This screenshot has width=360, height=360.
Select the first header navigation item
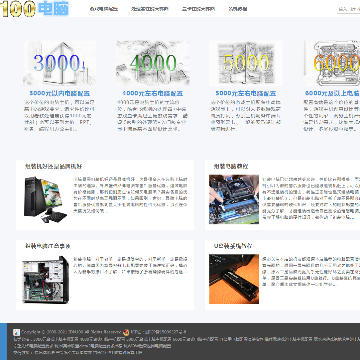coord(104,9)
